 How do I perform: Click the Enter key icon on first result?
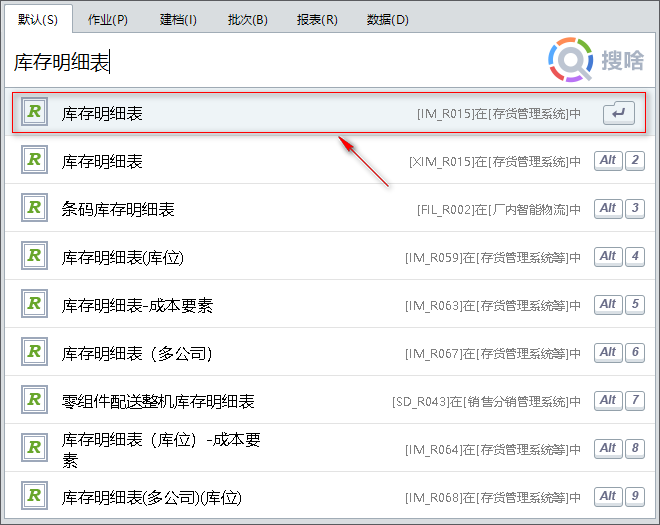[619, 113]
